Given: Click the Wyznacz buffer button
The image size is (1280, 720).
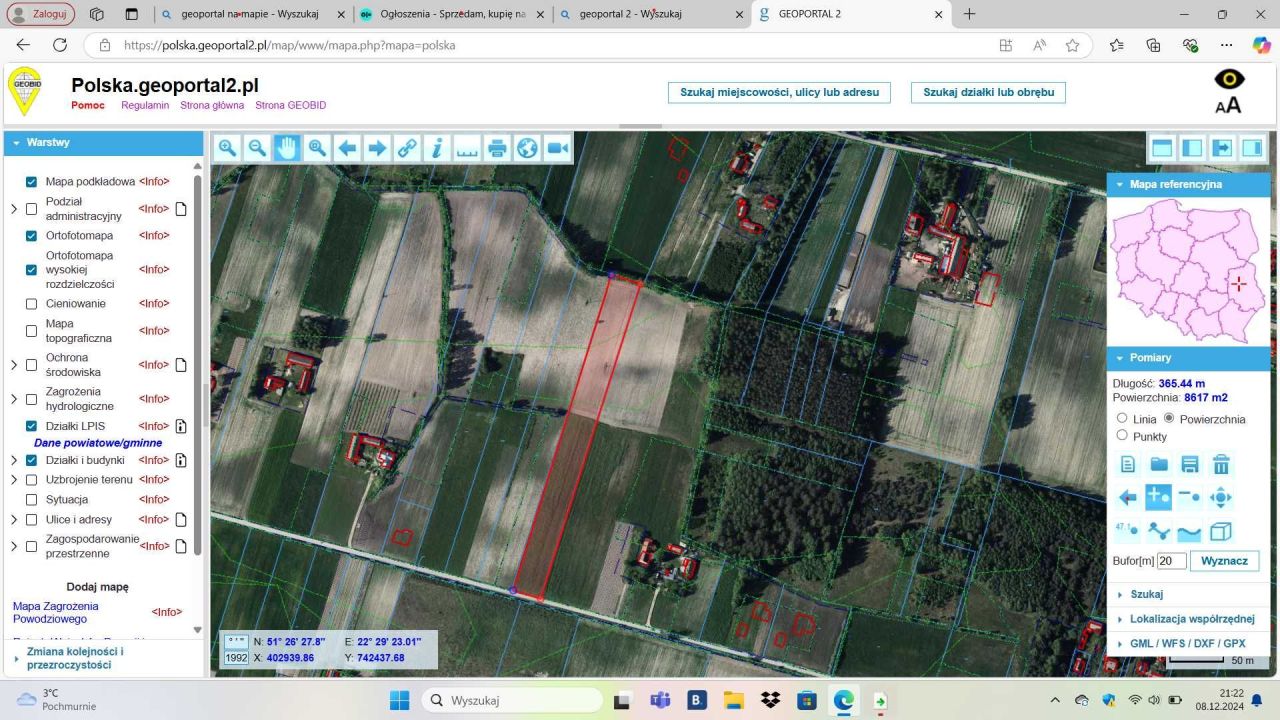Looking at the screenshot, I should 1224,561.
